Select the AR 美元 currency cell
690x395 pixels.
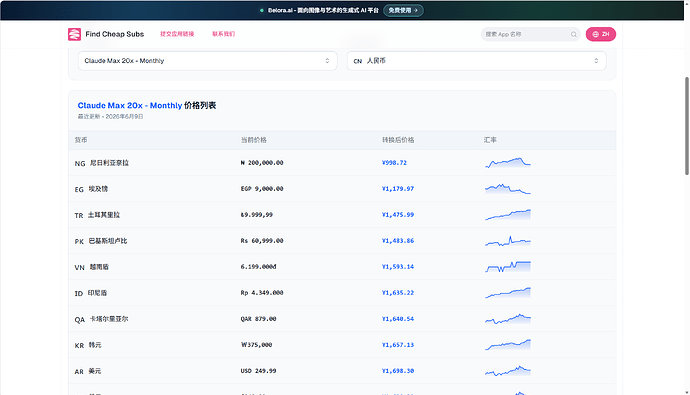88,371
